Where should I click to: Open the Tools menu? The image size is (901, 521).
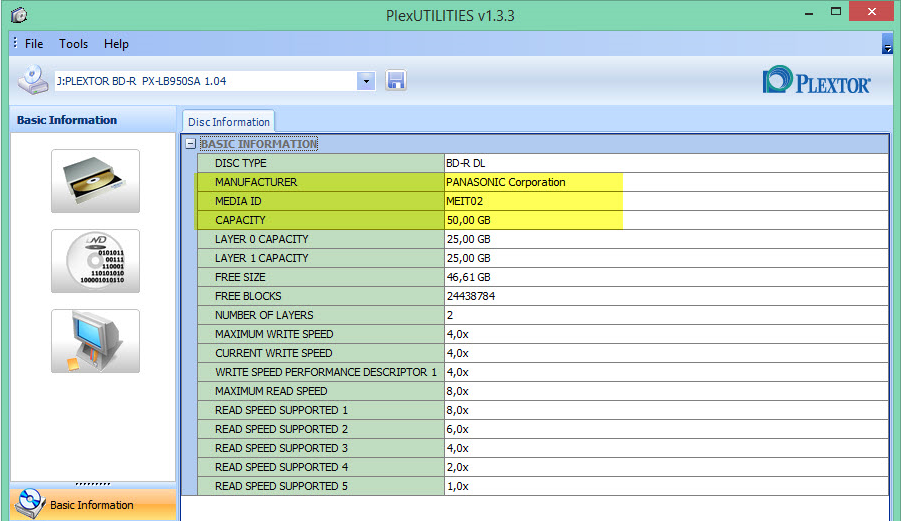74,44
